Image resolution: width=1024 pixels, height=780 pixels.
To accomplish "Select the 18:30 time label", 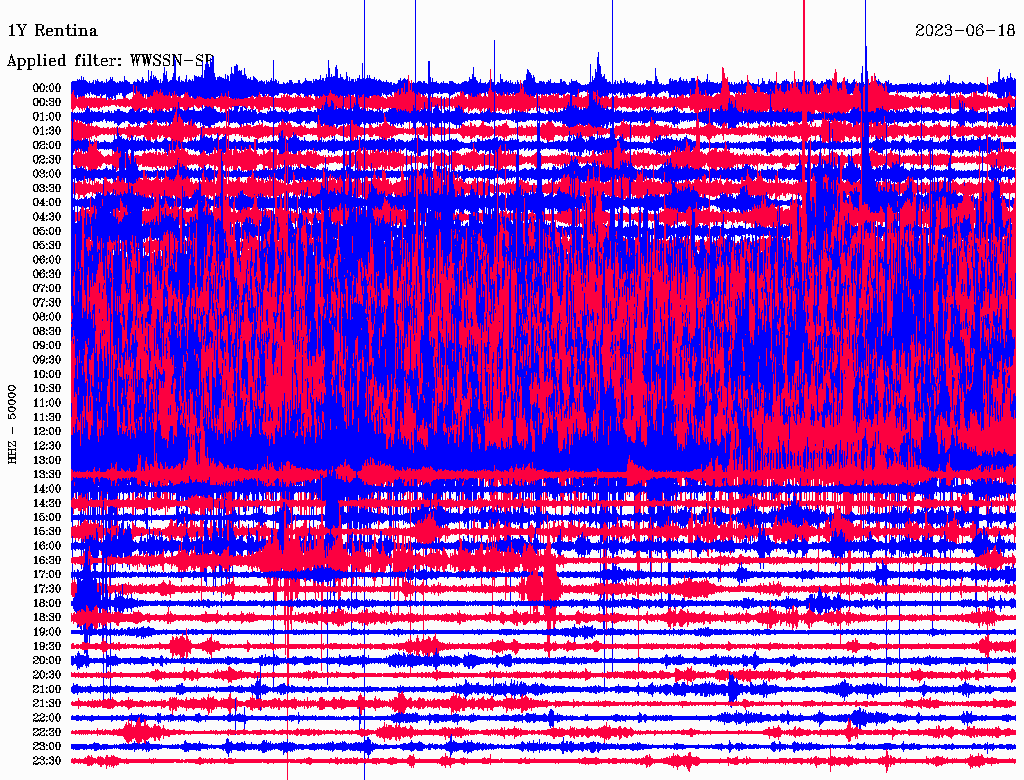I will (47, 618).
